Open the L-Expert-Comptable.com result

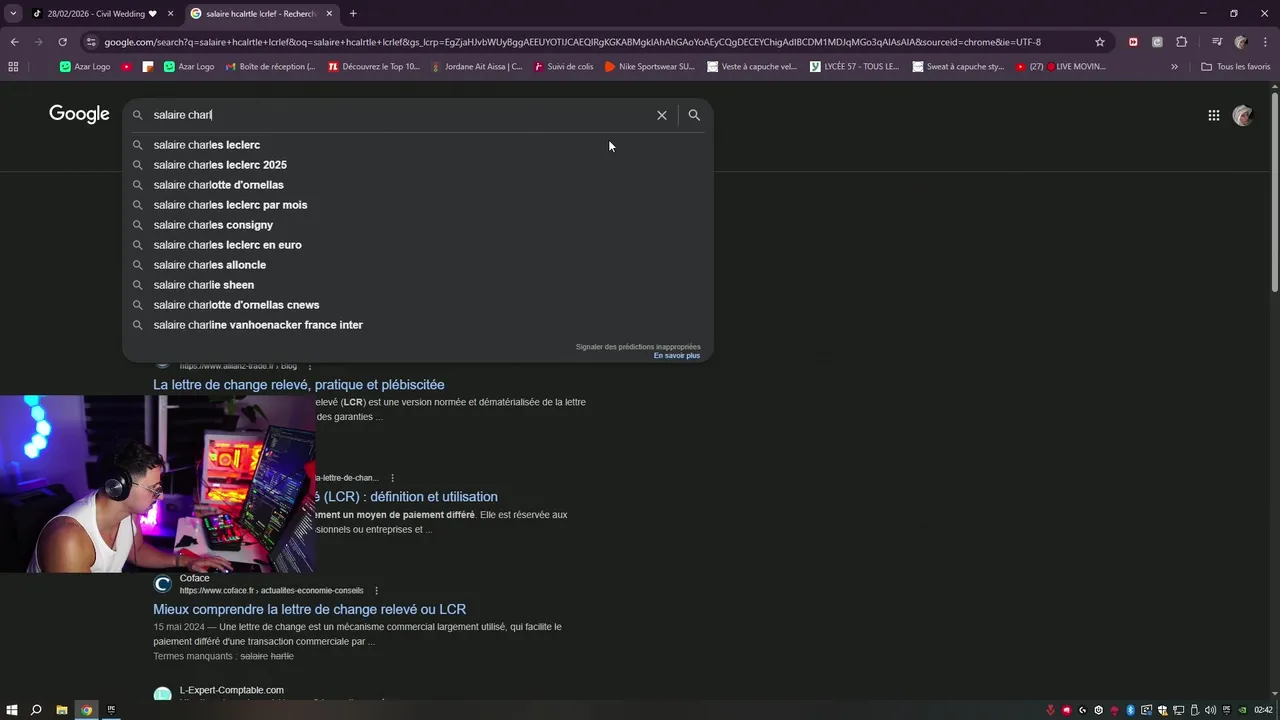pyautogui.click(x=231, y=690)
